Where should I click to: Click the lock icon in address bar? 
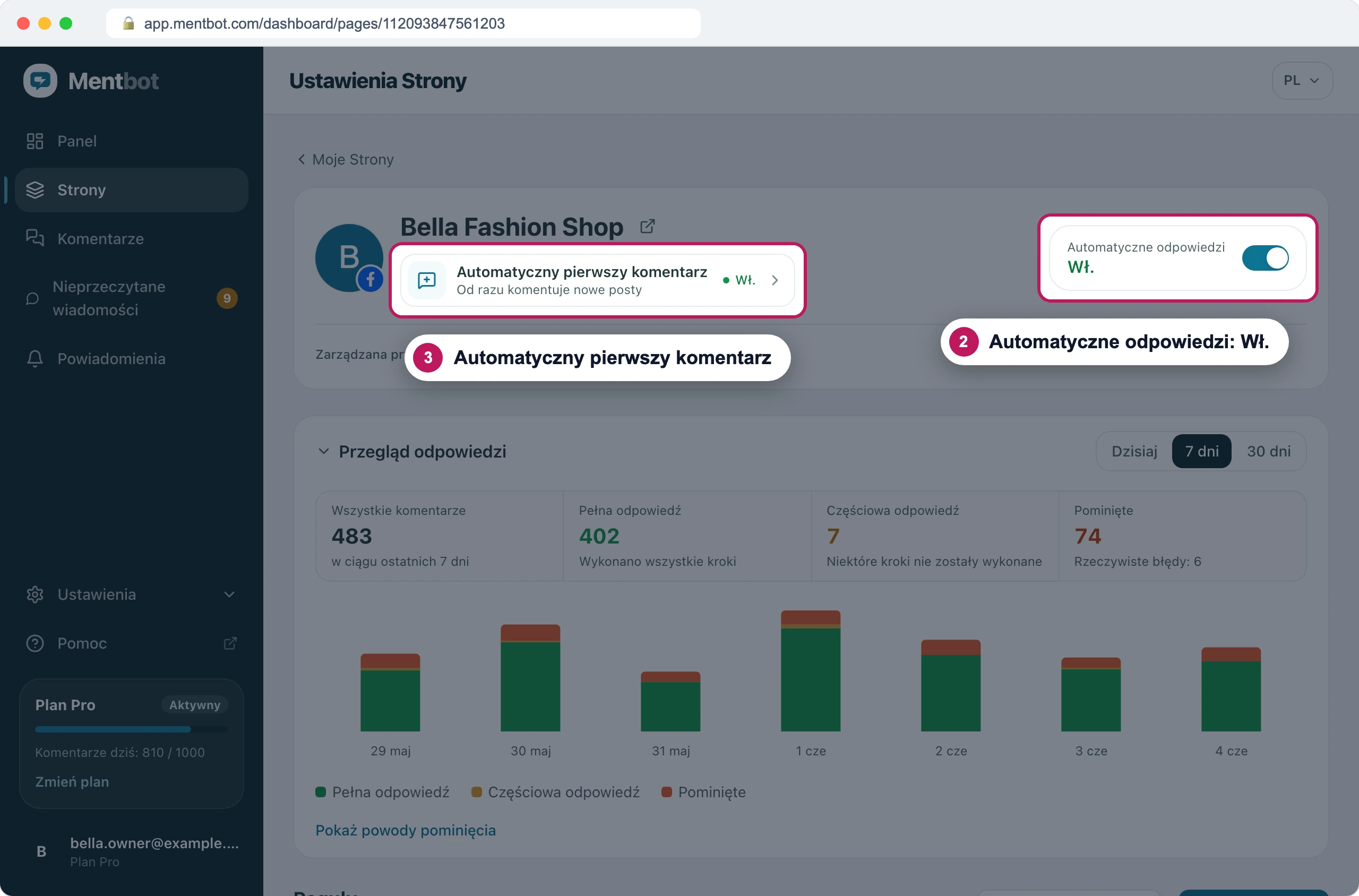coord(128,23)
